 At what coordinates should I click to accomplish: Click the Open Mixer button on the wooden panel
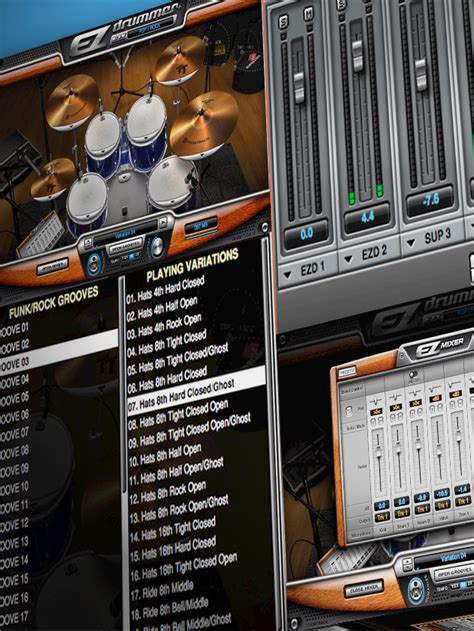click(53, 266)
